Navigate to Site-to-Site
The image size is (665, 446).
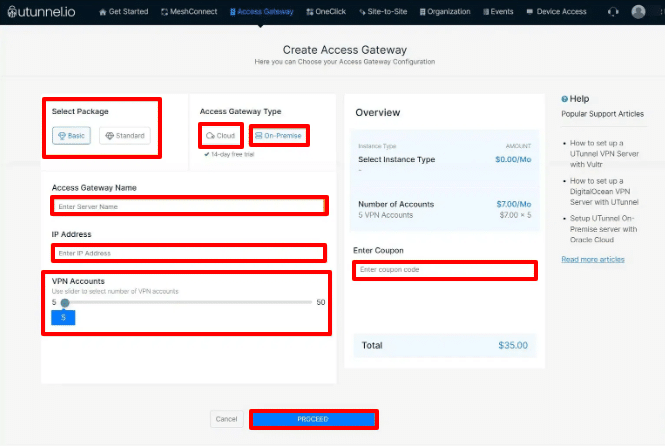pyautogui.click(x=392, y=12)
